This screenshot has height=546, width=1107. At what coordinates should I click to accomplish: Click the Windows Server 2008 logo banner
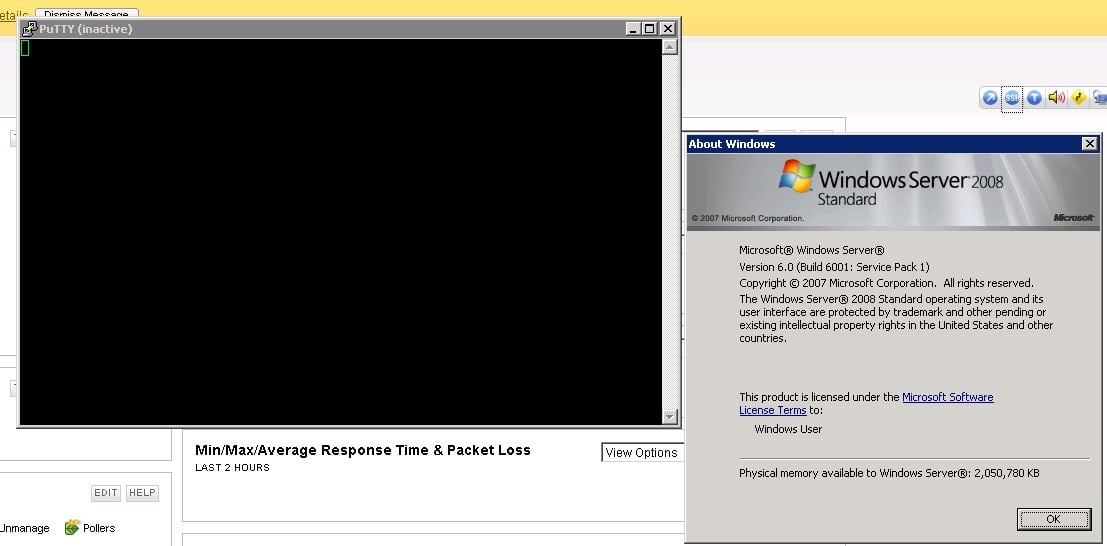(893, 191)
